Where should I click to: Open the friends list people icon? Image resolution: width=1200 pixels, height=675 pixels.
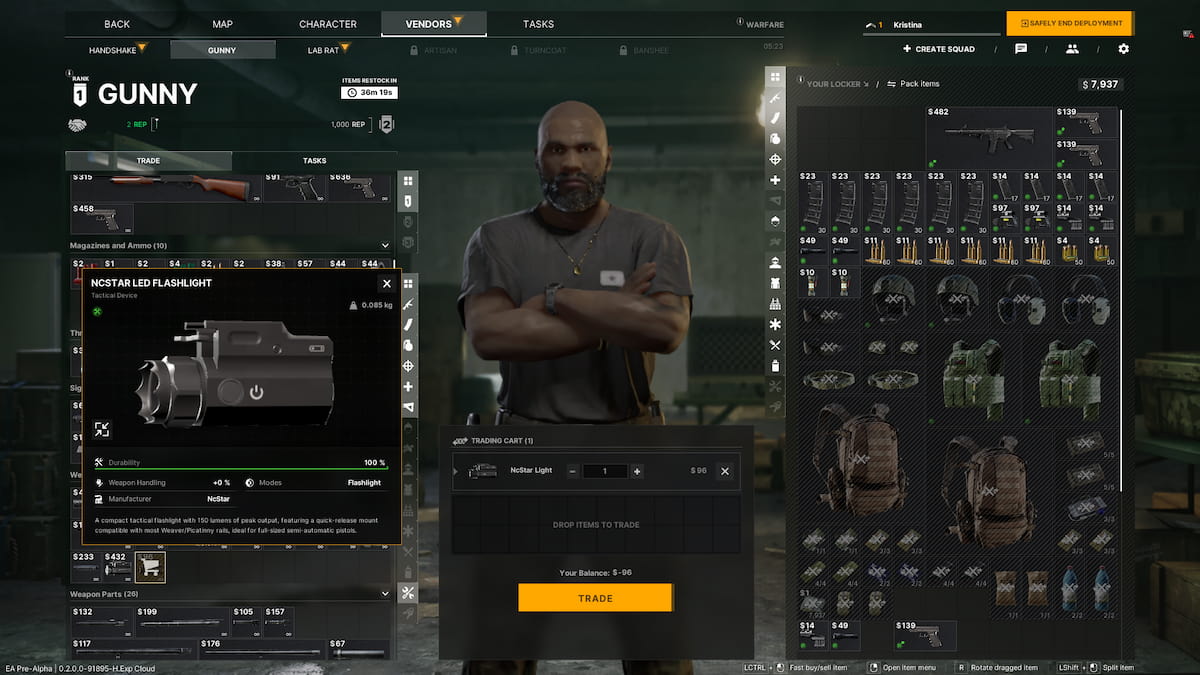pos(1072,49)
